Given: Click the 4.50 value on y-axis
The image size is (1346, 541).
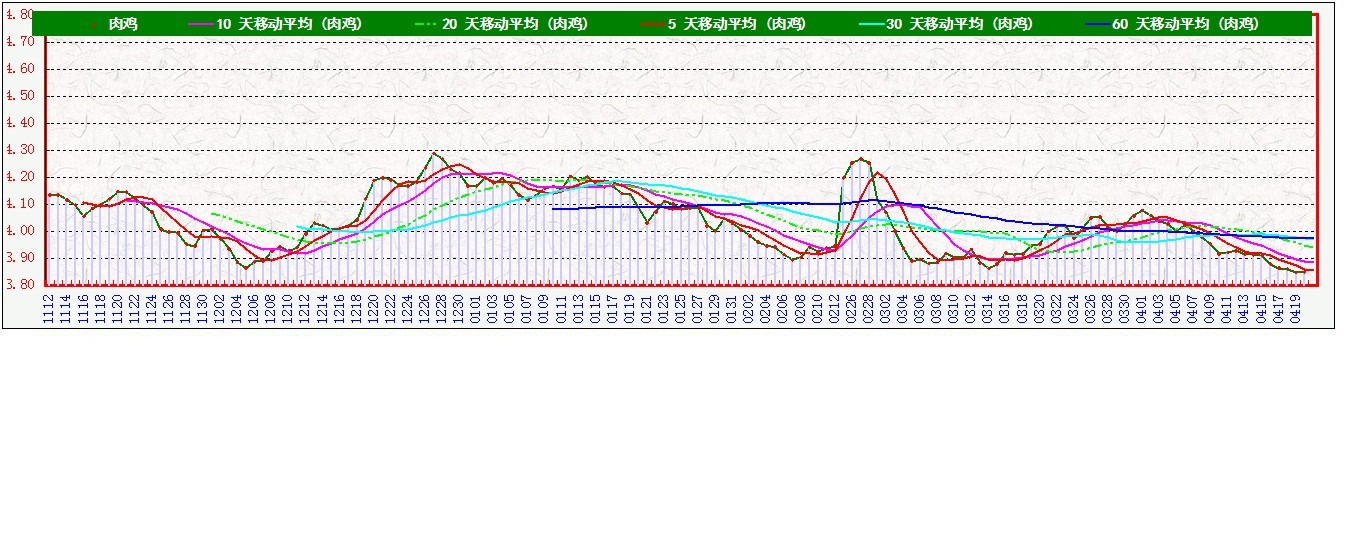Looking at the screenshot, I should pyautogui.click(x=20, y=96).
